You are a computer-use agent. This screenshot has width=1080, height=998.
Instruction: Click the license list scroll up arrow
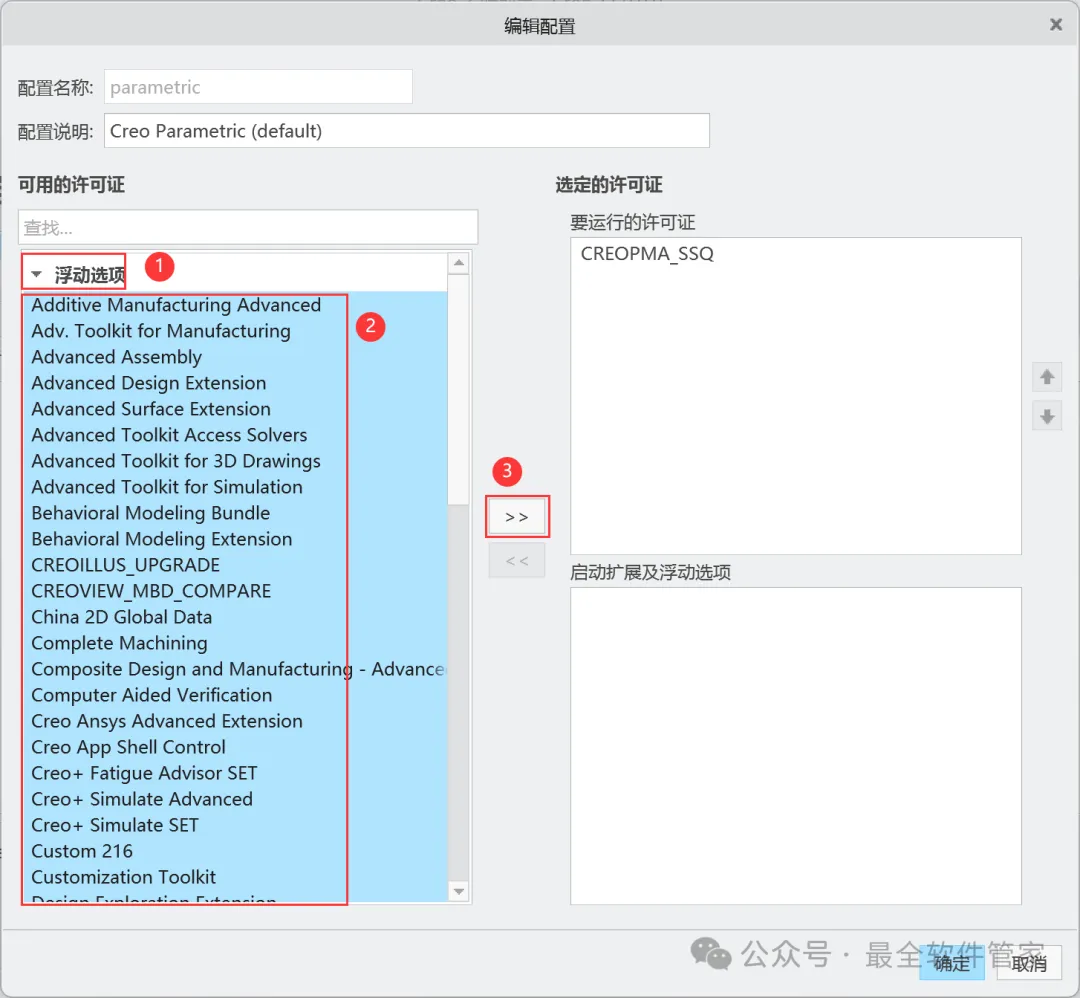pyautogui.click(x=459, y=263)
